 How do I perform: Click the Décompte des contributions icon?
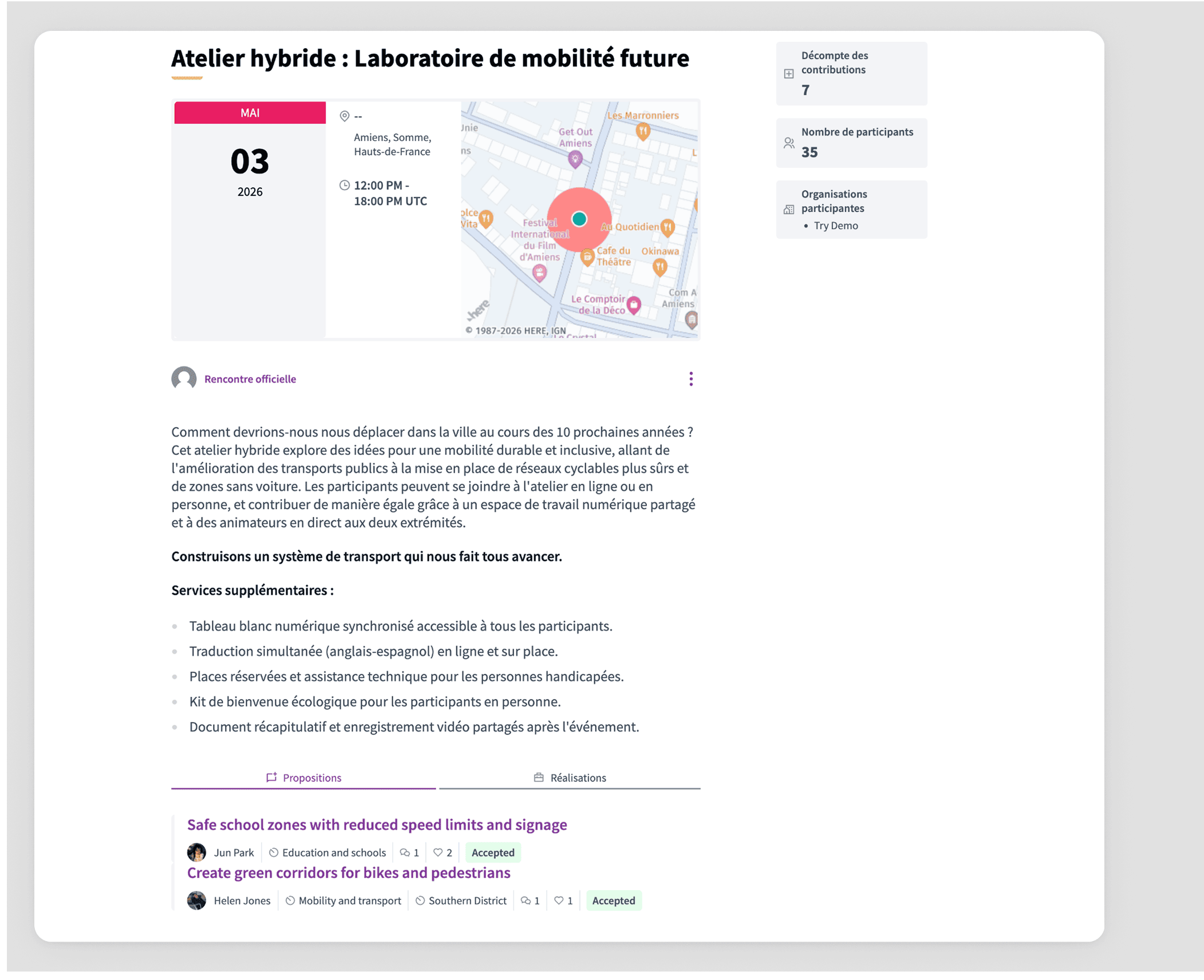pyautogui.click(x=788, y=74)
